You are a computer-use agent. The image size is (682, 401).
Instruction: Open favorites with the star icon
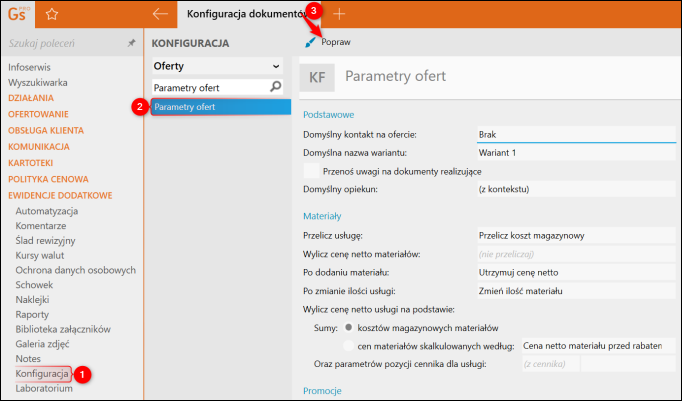(52, 14)
